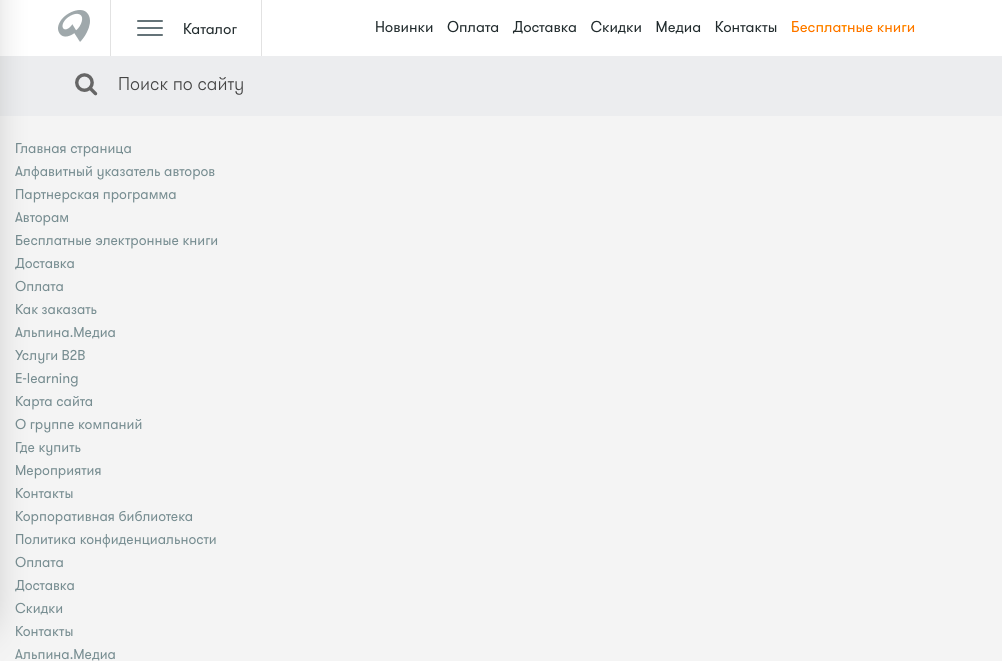This screenshot has height=661, width=1002.
Task: Visit the Карта сайта link
Action: 54,401
